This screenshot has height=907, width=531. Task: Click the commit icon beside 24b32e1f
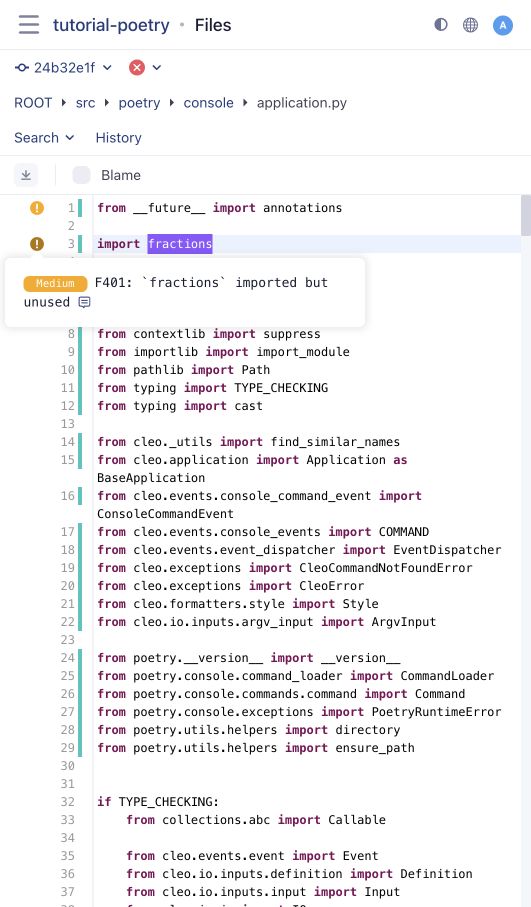[x=22, y=68]
